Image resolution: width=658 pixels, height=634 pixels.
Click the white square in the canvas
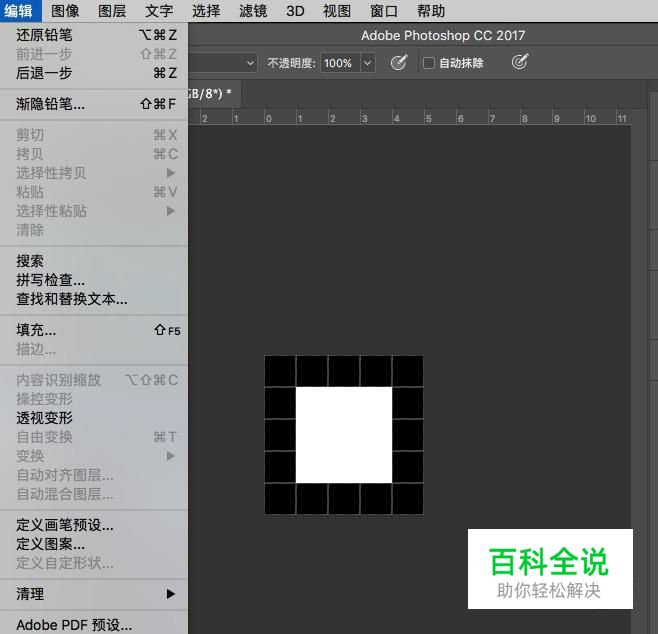point(344,435)
